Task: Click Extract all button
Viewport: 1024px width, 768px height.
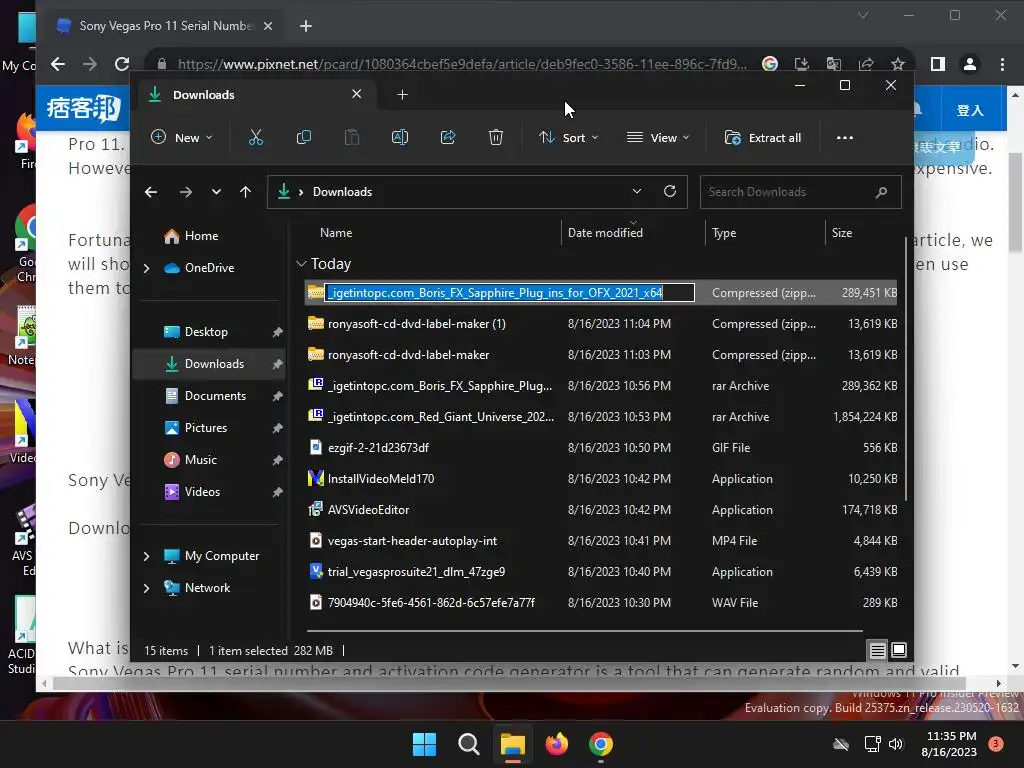Action: pos(763,137)
